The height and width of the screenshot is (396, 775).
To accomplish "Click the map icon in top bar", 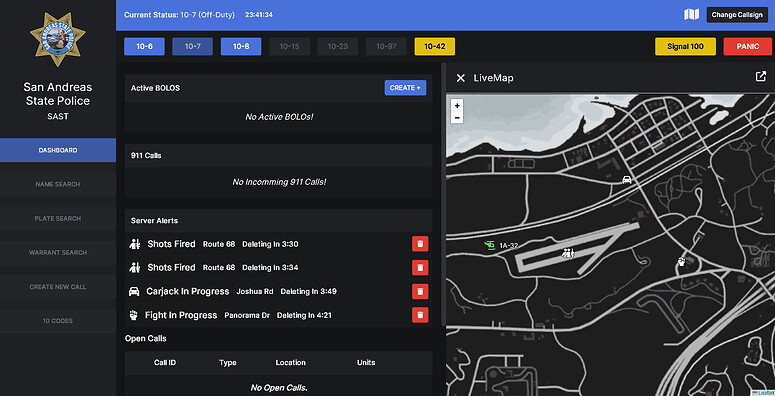I will point(691,14).
